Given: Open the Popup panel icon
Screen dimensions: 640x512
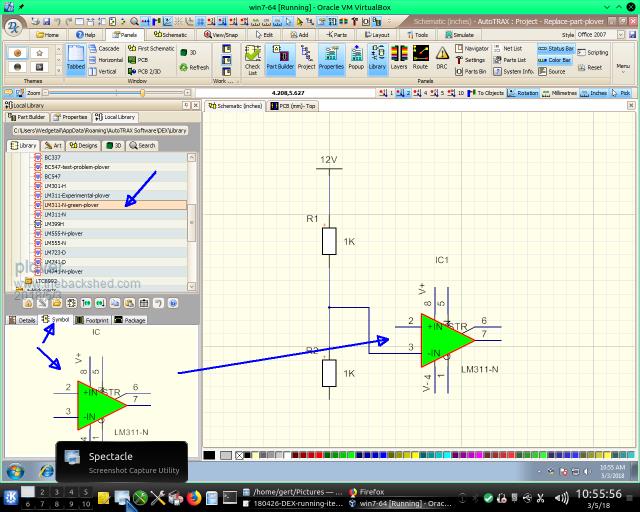Looking at the screenshot, I should [355, 58].
